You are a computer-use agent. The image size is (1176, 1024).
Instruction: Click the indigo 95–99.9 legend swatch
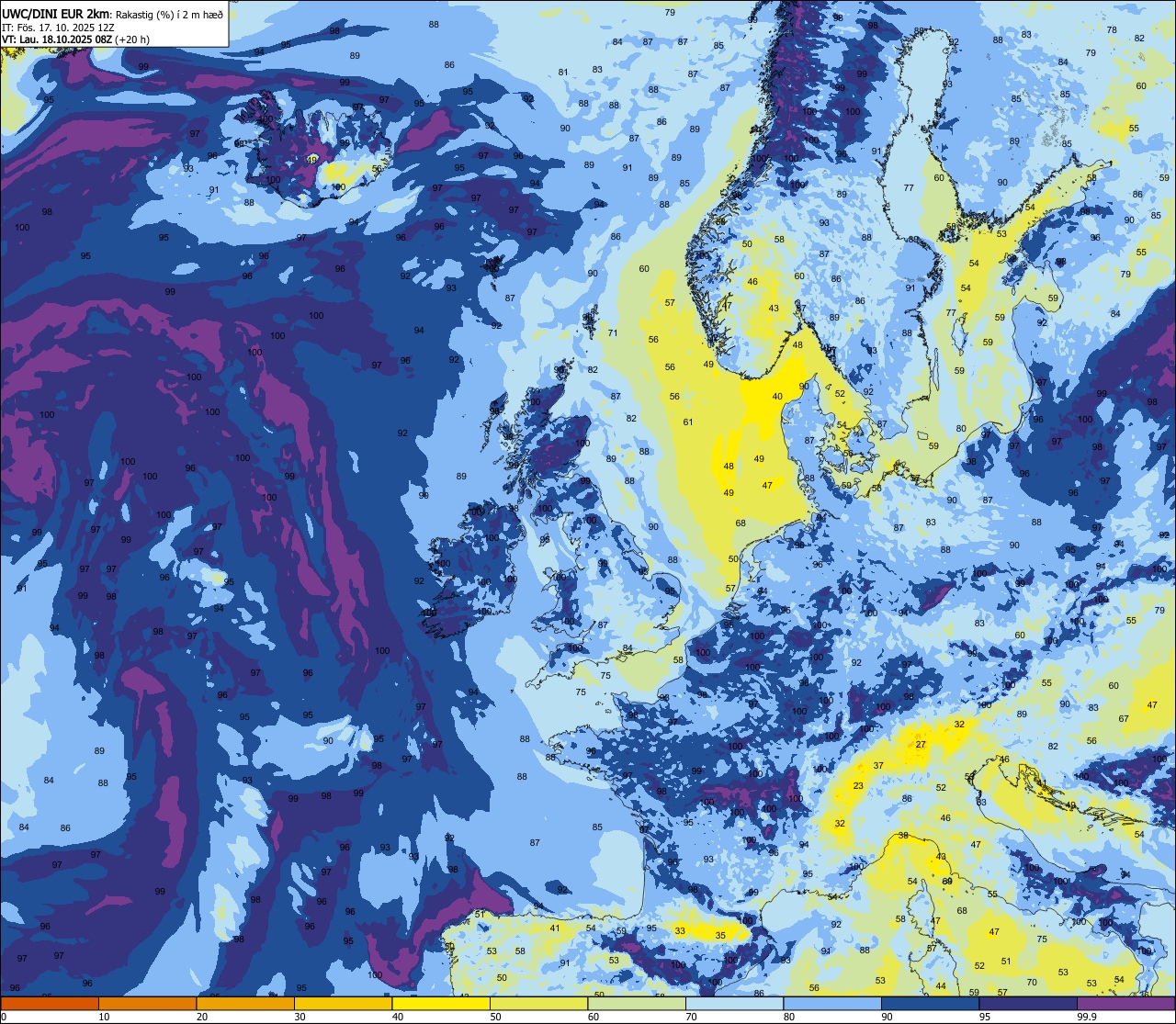coord(1028,1003)
